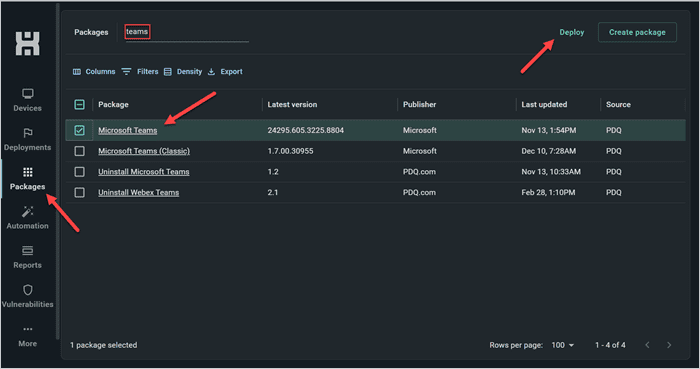The width and height of the screenshot is (700, 369).
Task: Check the Microsoft Teams (Classic) checkbox
Action: 79,151
